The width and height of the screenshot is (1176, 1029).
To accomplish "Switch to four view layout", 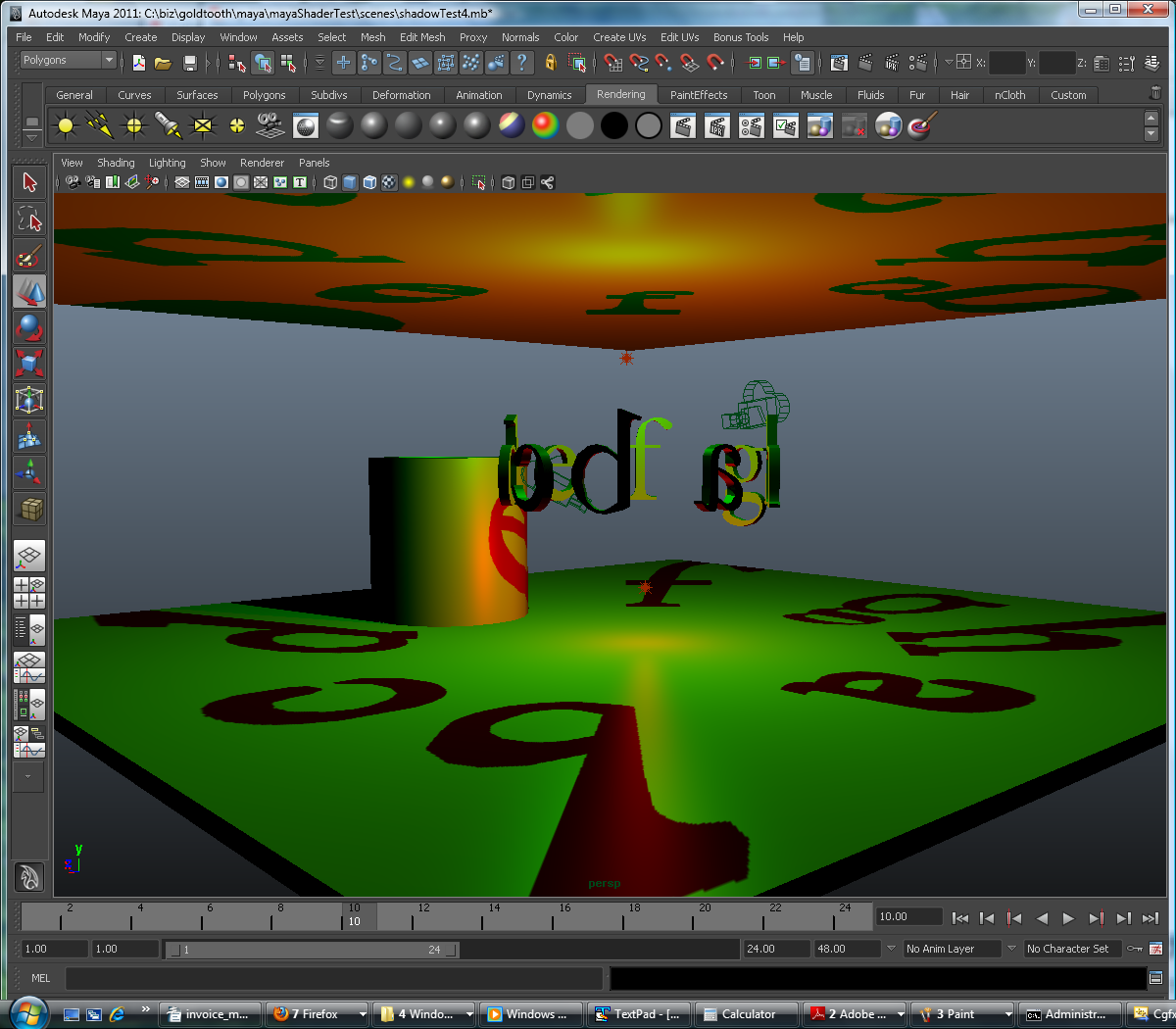I will click(29, 593).
